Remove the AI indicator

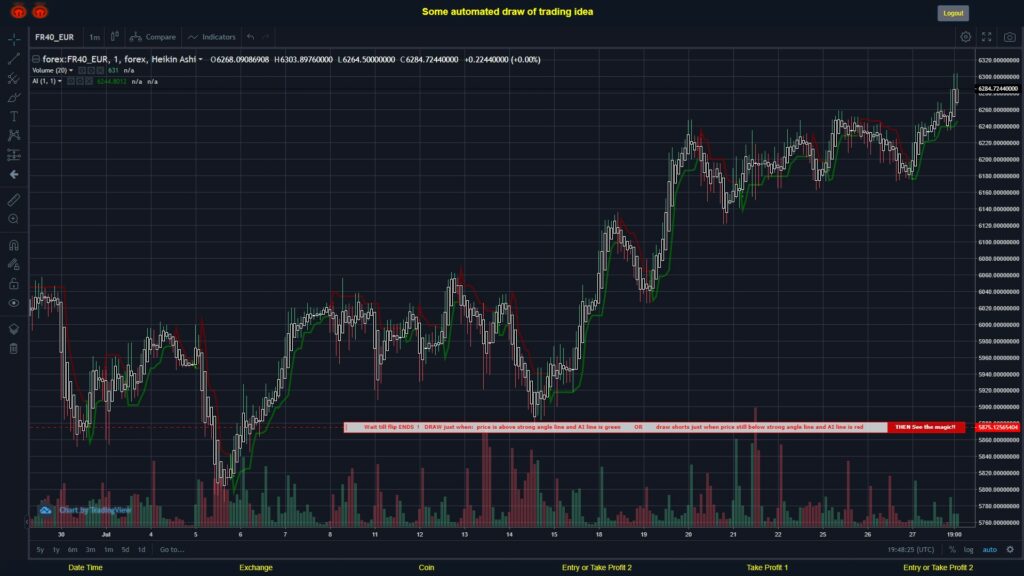(89, 82)
